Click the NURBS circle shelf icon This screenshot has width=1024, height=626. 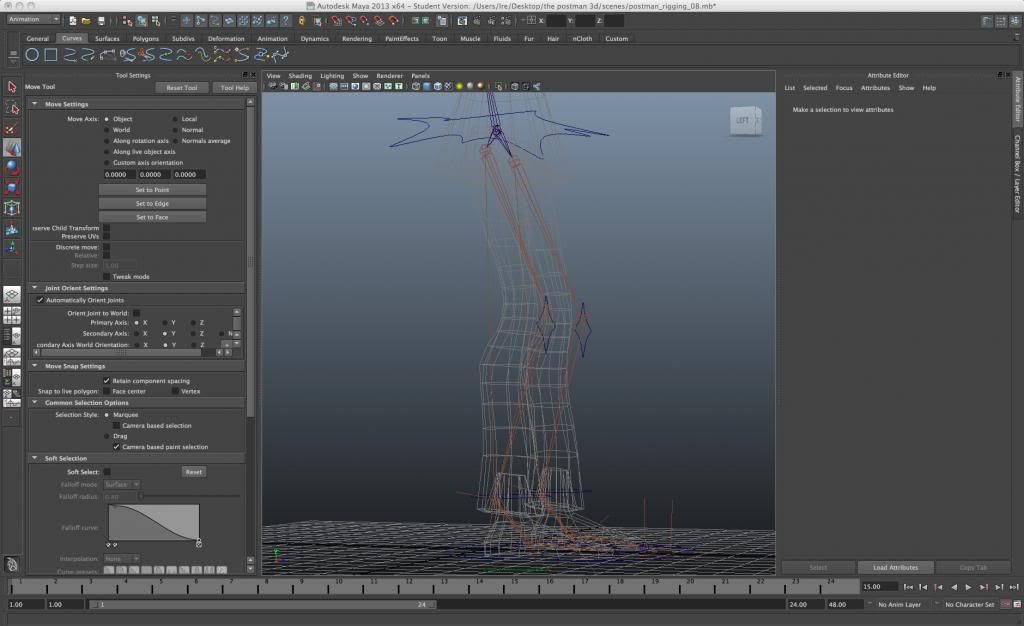click(33, 54)
